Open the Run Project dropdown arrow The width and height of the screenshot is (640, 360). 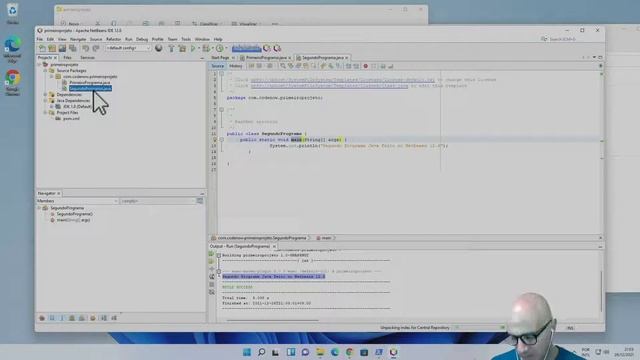[199, 49]
